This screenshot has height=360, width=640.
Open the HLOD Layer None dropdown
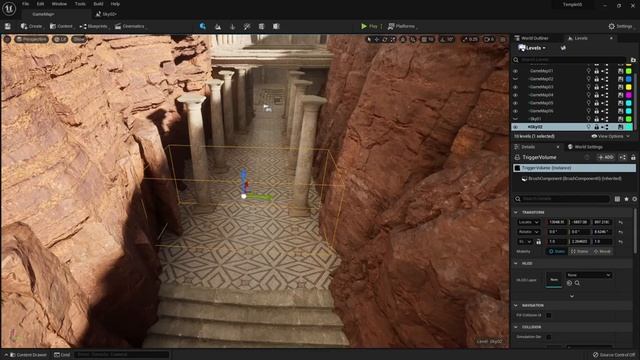click(x=588, y=275)
